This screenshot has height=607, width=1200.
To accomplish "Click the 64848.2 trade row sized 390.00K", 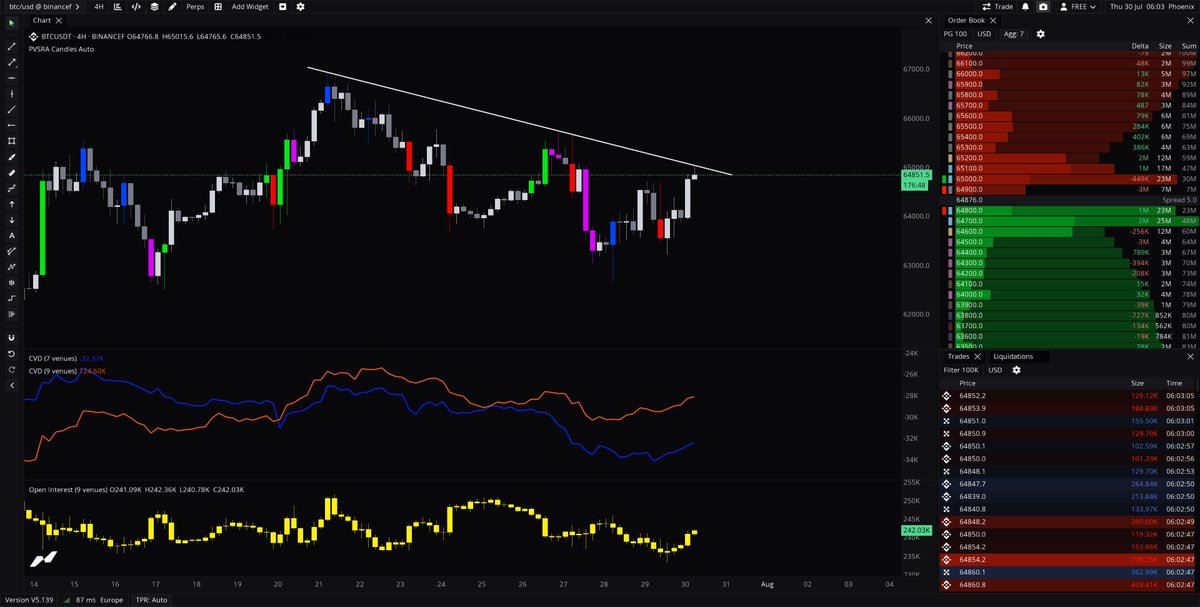I will (x=1068, y=522).
